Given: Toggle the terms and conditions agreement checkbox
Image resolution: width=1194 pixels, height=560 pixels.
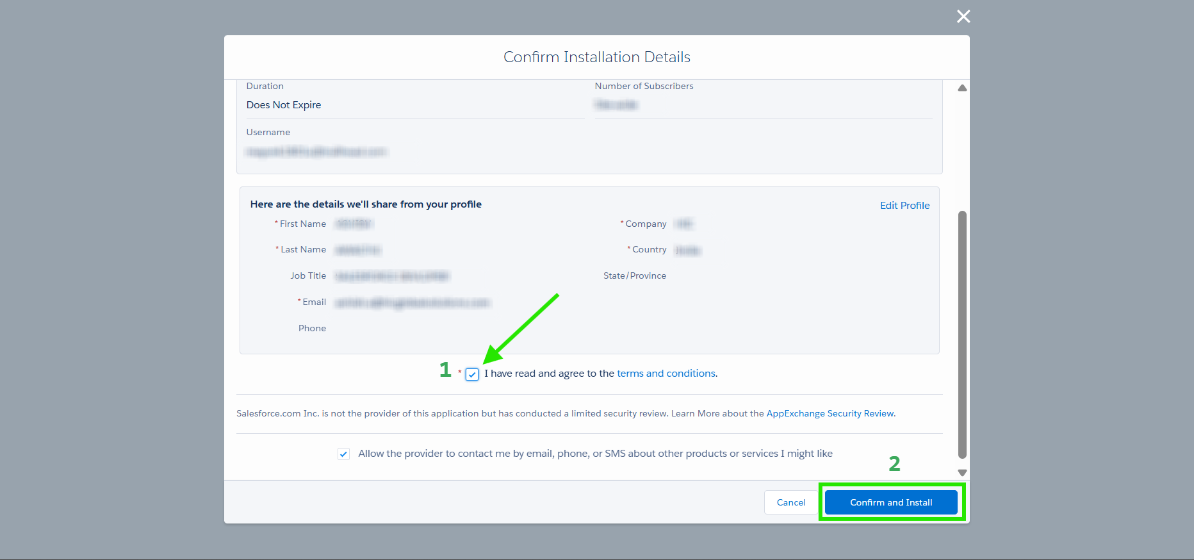Looking at the screenshot, I should 473,374.
